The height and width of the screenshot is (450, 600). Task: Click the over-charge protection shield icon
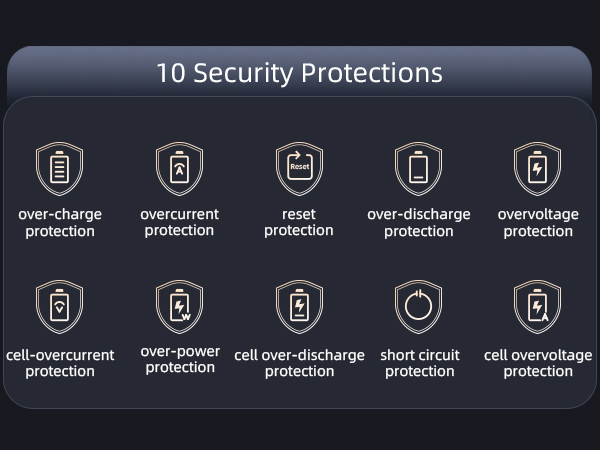pos(59,169)
